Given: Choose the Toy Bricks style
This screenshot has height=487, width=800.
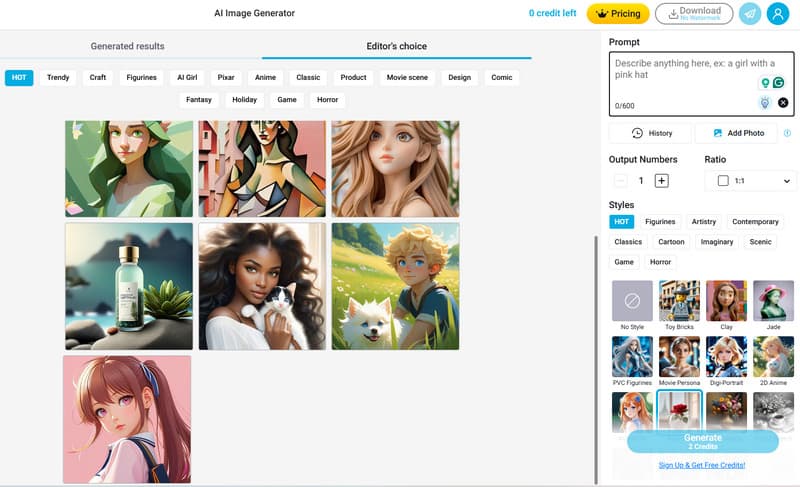Looking at the screenshot, I should coord(679,300).
